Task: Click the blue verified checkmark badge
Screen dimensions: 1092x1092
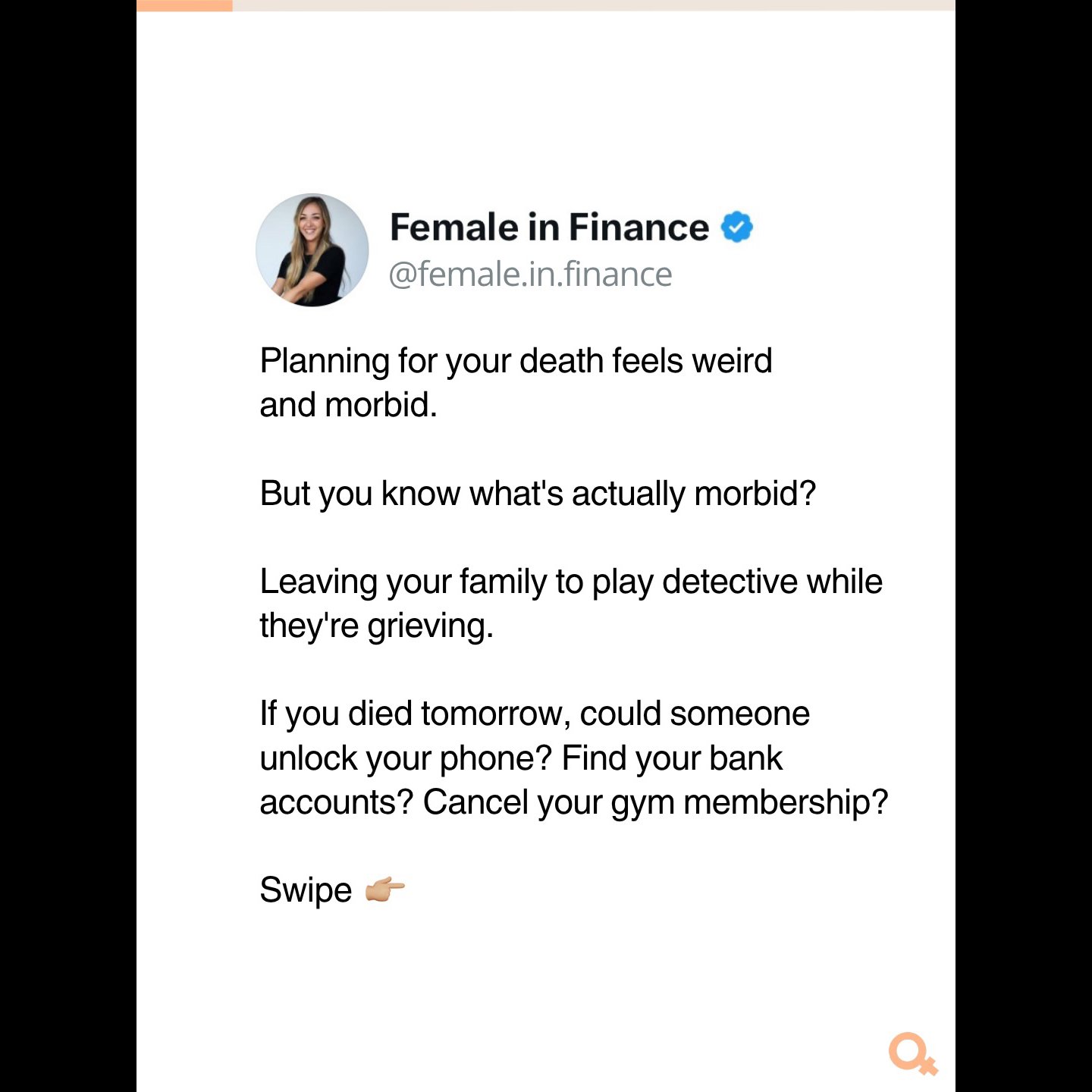Action: click(x=736, y=227)
